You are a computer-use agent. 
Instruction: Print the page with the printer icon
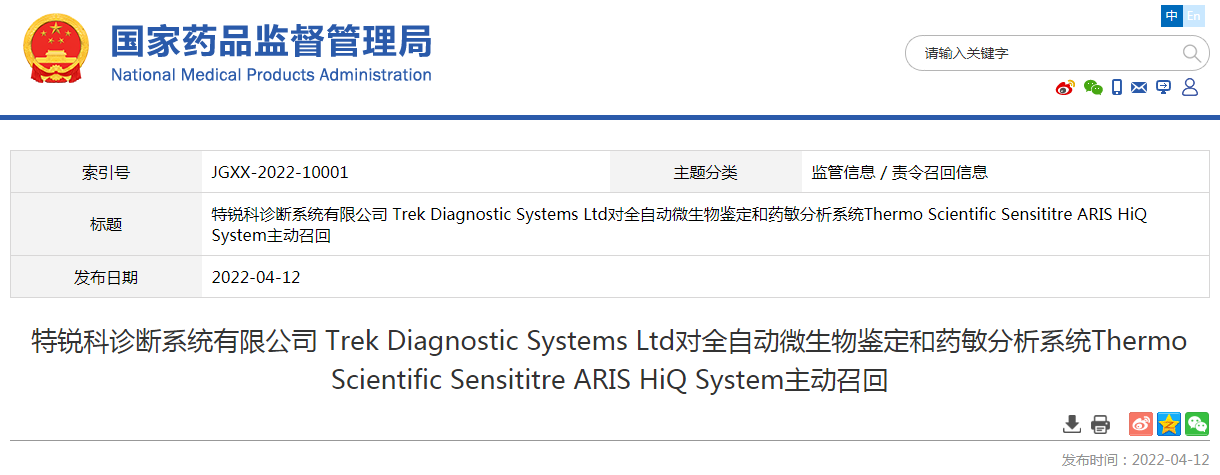[x=1100, y=424]
